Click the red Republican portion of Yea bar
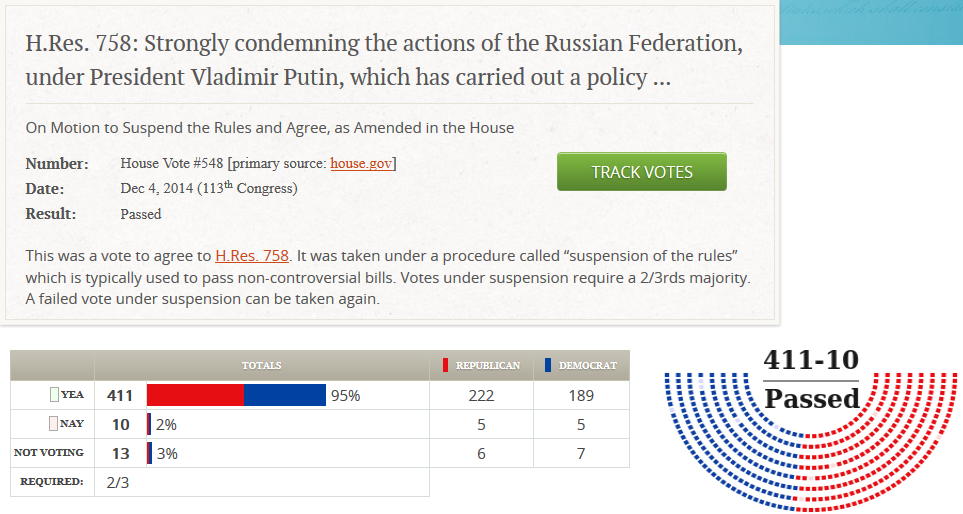The height and width of the screenshot is (514, 963). click(x=195, y=395)
